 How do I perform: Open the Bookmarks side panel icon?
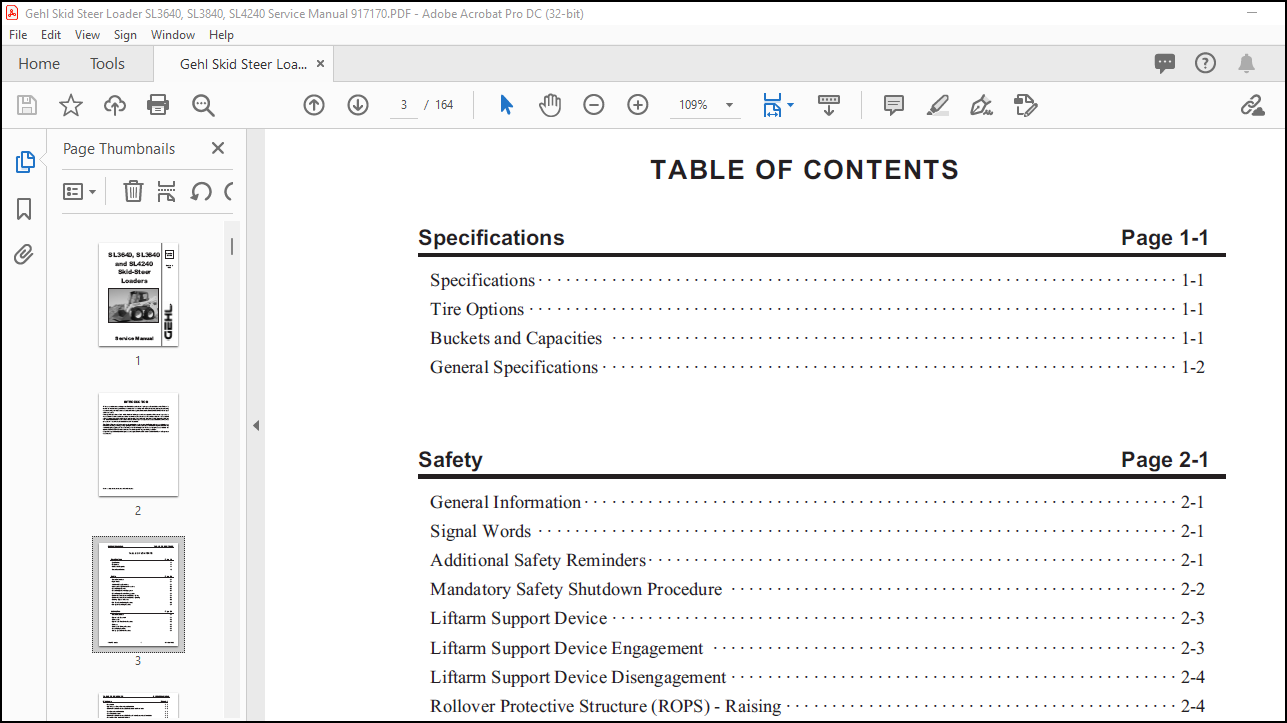point(25,208)
